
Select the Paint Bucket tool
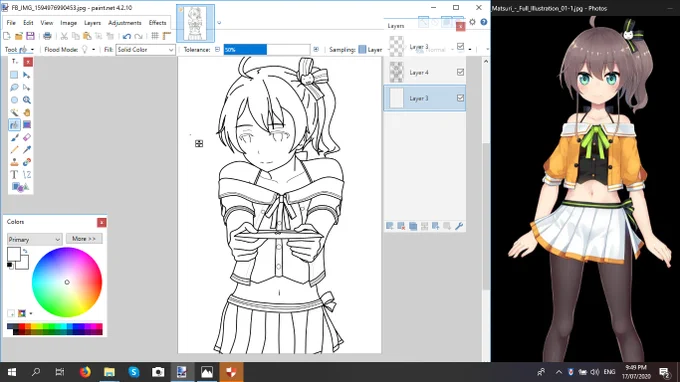[x=14, y=125]
